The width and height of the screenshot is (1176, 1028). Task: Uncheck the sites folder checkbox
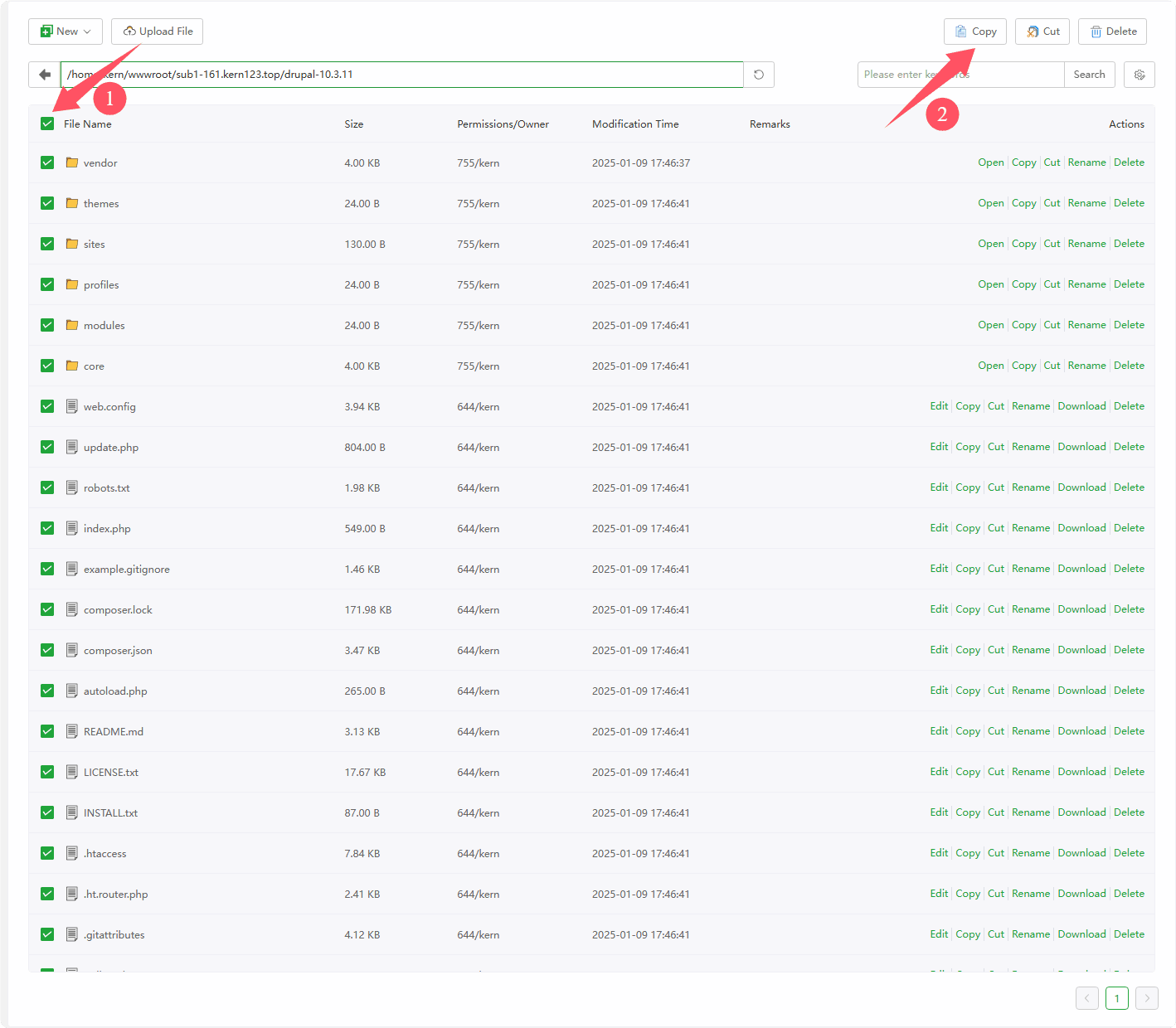(47, 244)
